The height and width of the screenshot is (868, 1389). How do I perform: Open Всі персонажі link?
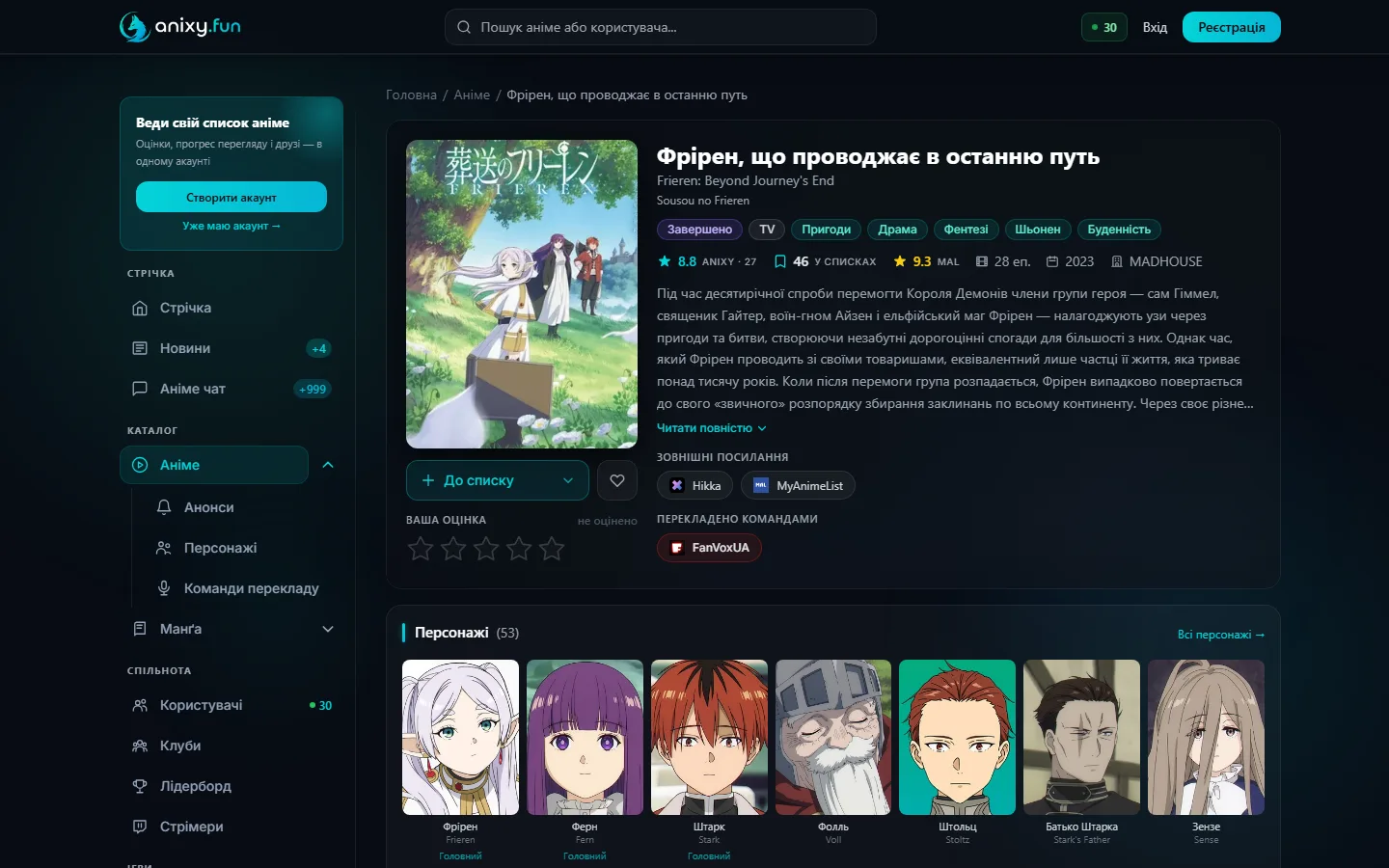pyautogui.click(x=1221, y=635)
